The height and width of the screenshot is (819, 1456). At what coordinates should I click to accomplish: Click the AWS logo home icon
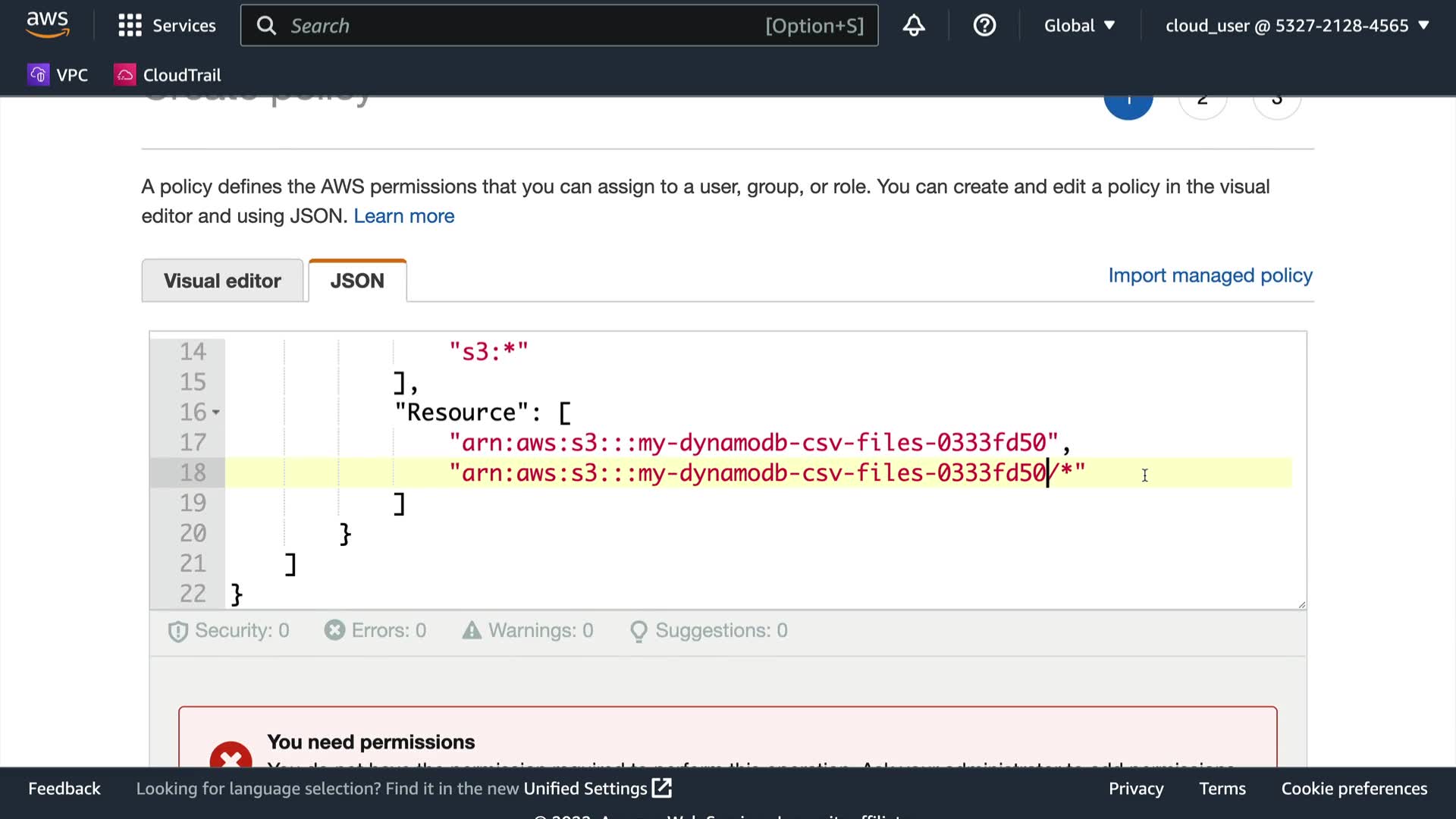[x=47, y=24]
